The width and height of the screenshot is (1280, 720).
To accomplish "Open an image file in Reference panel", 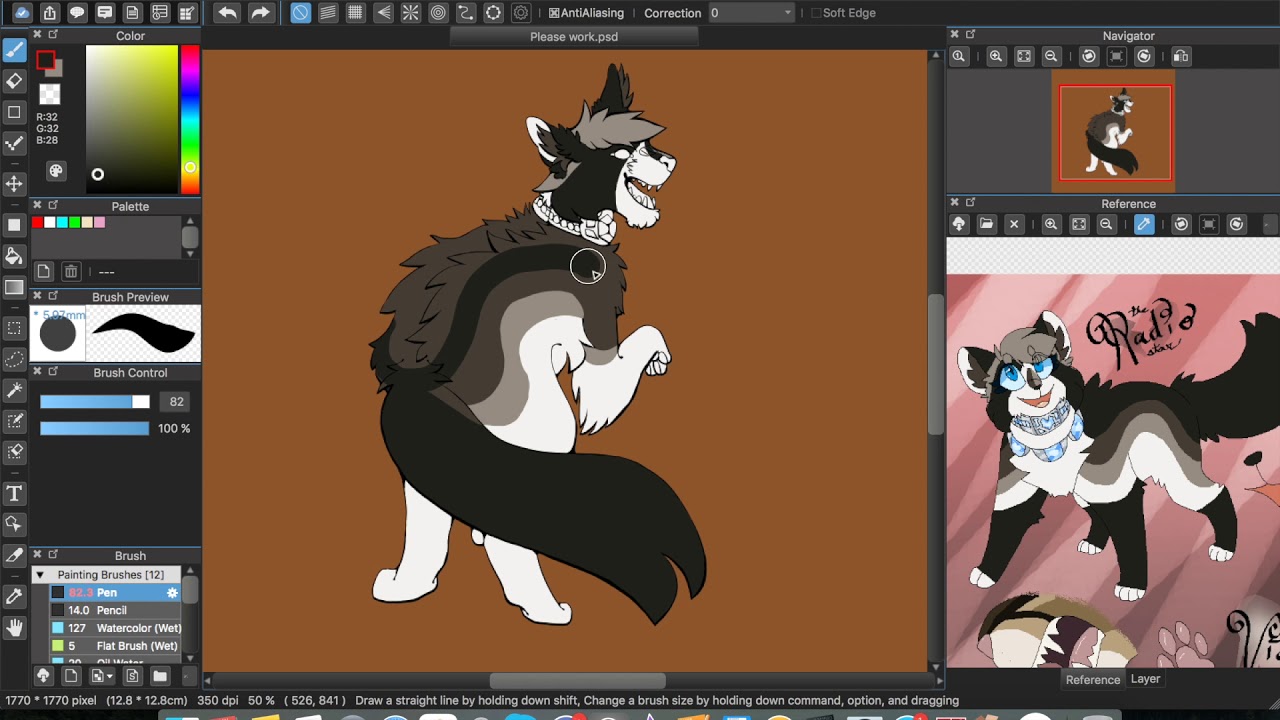I will coord(986,224).
